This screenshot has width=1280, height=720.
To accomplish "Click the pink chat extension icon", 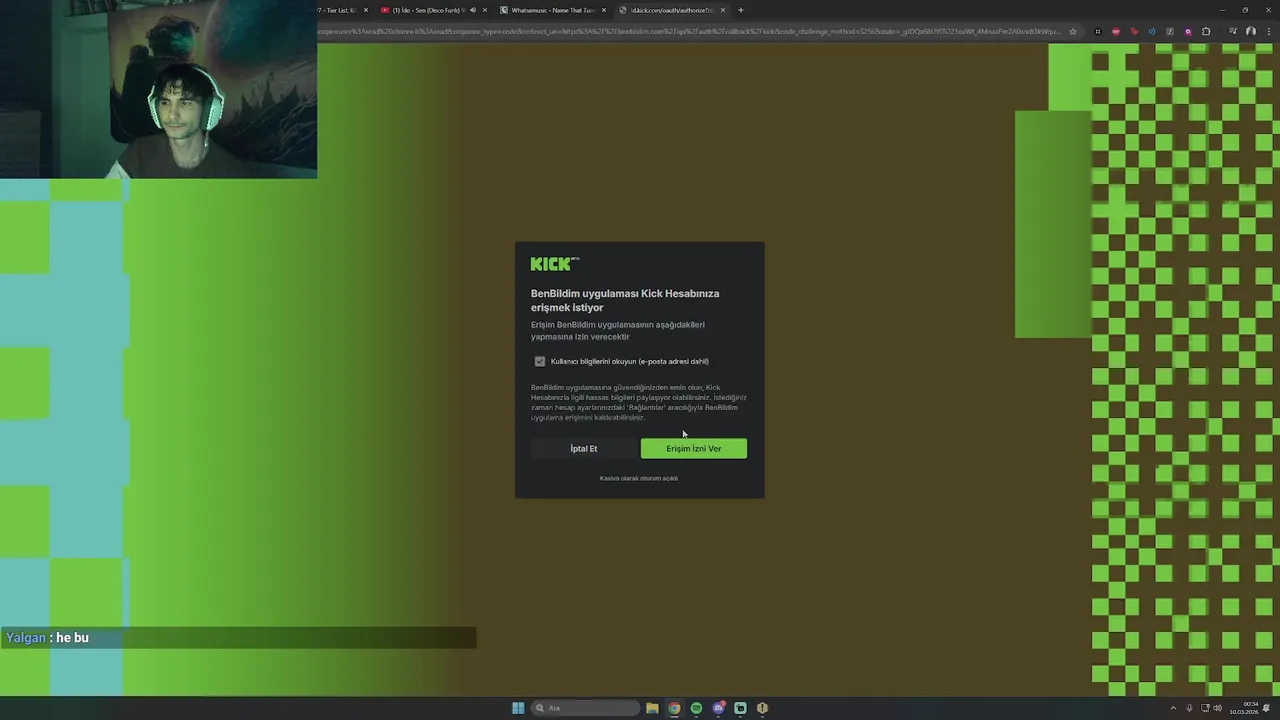I will [1188, 31].
